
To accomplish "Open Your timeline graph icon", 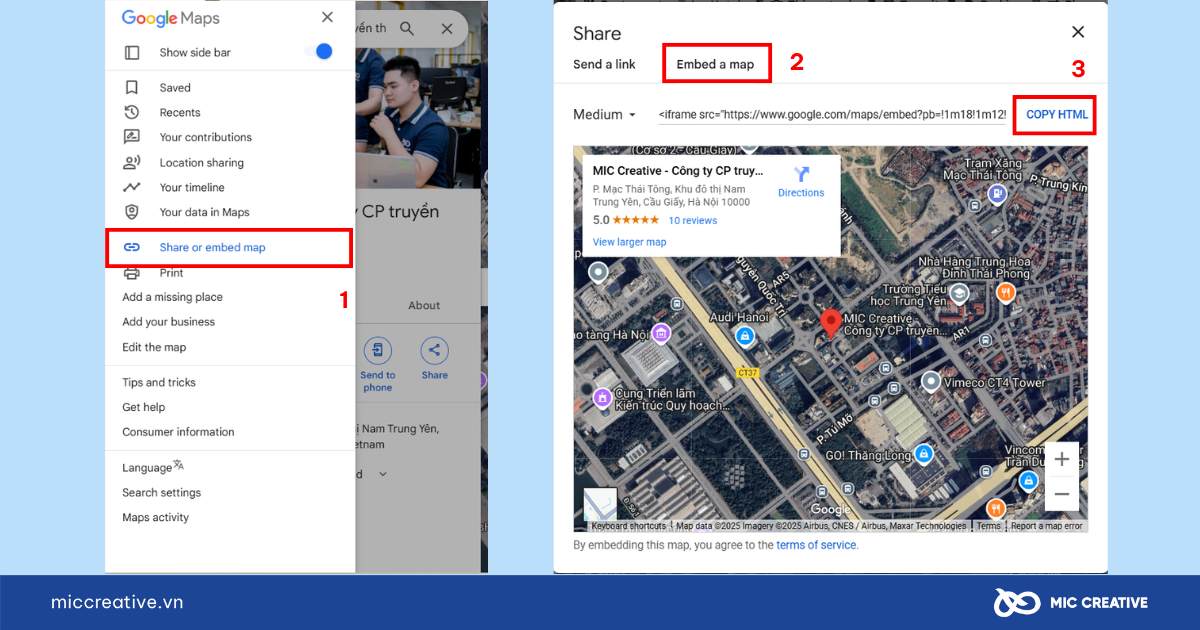I will (x=132, y=187).
